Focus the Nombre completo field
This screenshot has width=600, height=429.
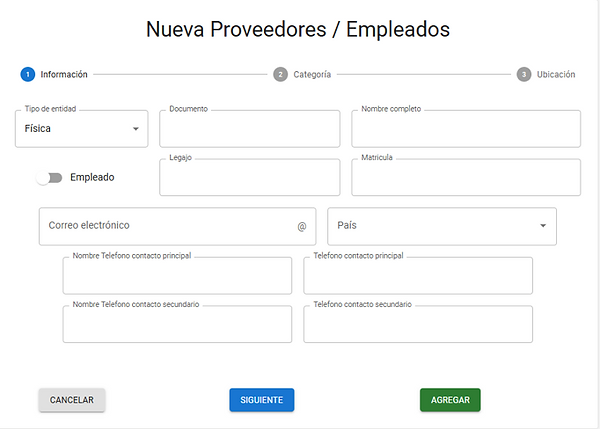click(x=466, y=129)
